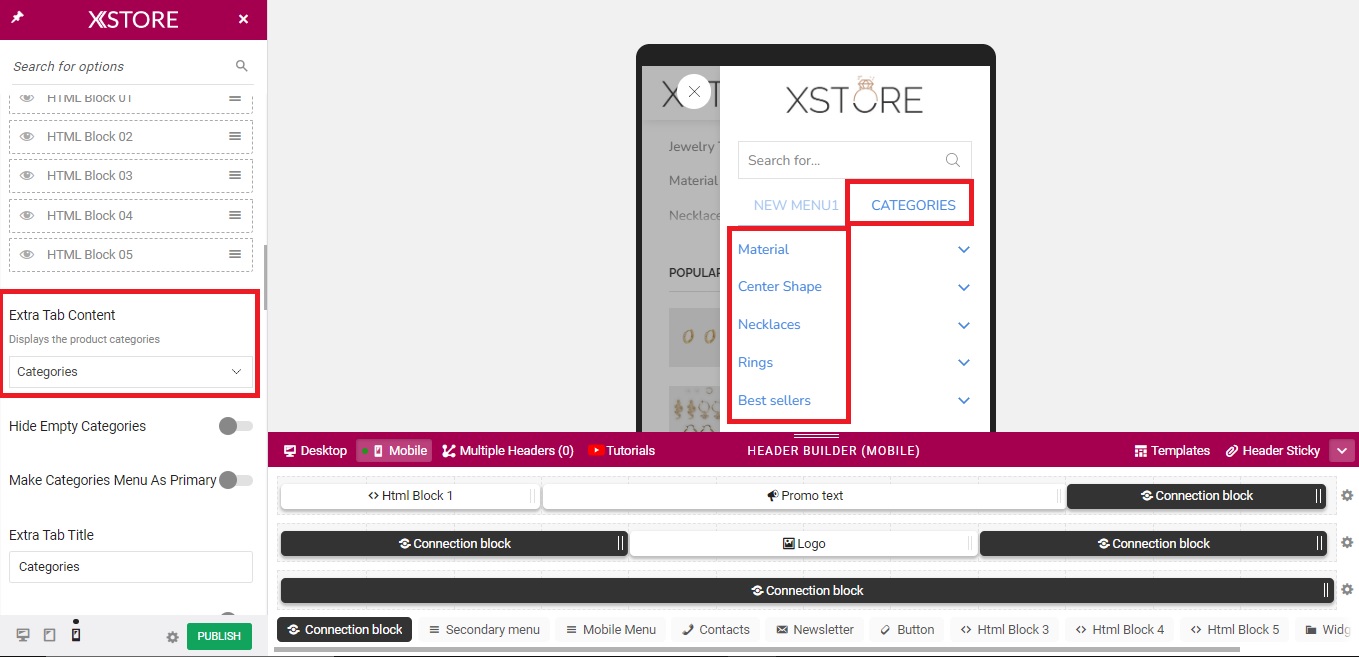Viewport: 1359px width, 657px height.
Task: Select Html Block 3 in the elements tray
Action: pyautogui.click(x=1005, y=629)
